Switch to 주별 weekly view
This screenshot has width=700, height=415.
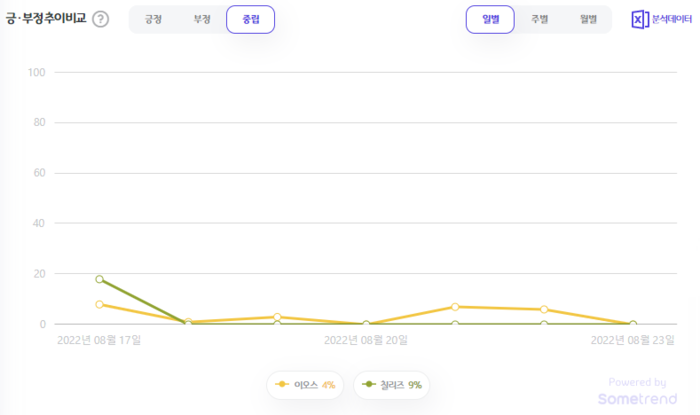tap(539, 19)
